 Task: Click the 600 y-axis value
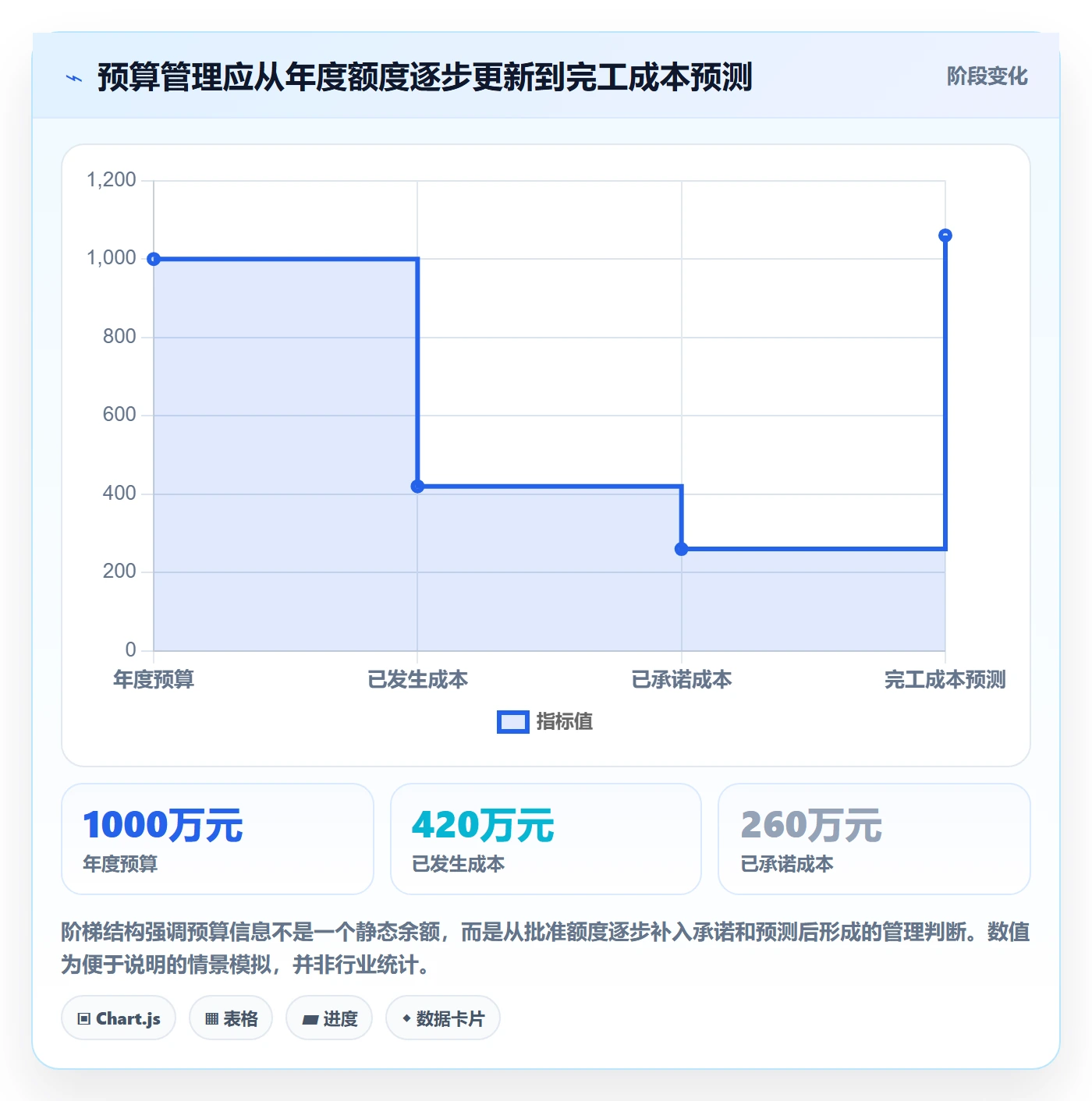point(119,415)
